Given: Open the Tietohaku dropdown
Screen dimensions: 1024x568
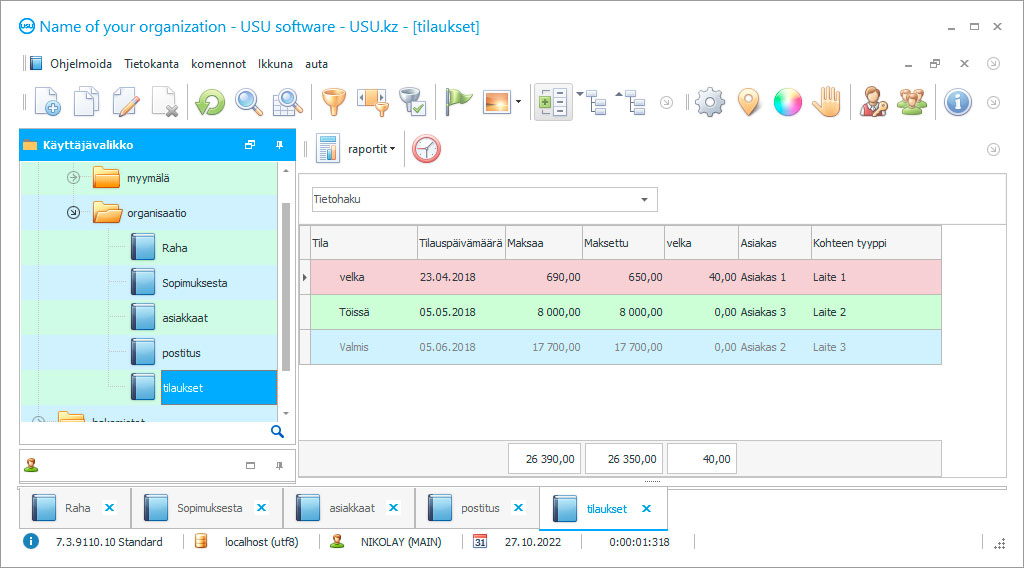Looking at the screenshot, I should tap(644, 200).
